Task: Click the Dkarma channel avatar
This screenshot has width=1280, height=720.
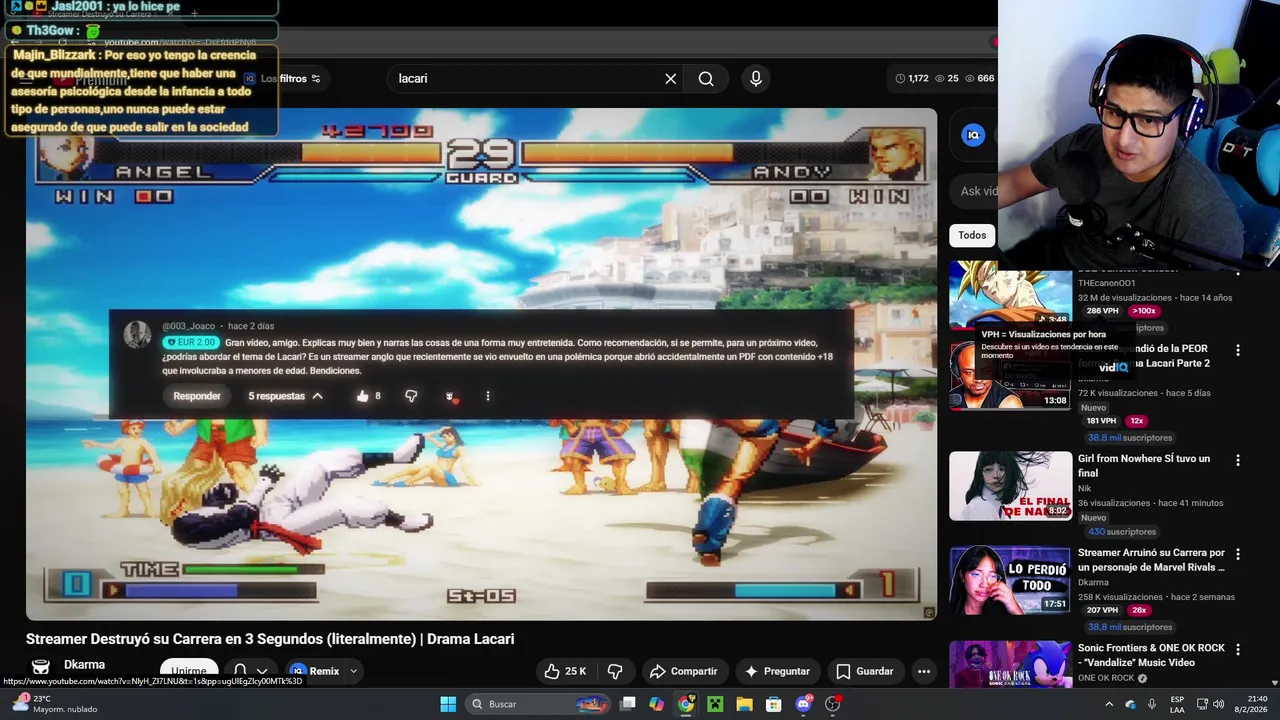Action: click(41, 667)
